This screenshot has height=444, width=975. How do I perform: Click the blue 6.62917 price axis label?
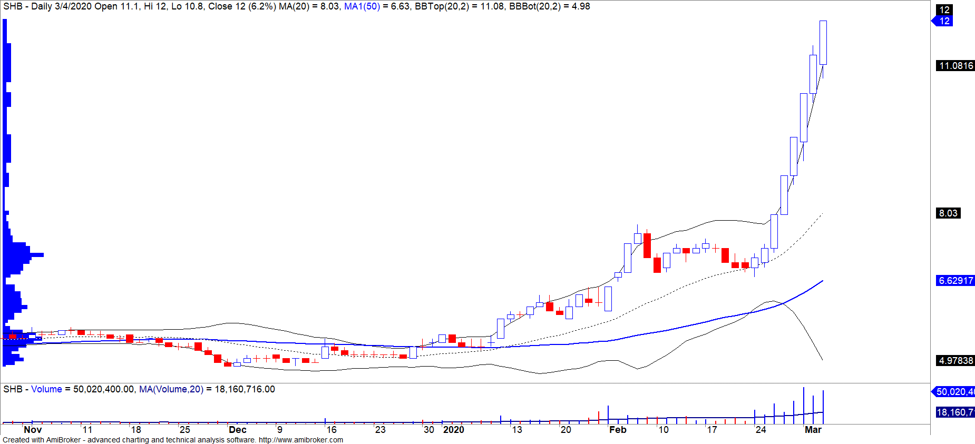(x=954, y=282)
